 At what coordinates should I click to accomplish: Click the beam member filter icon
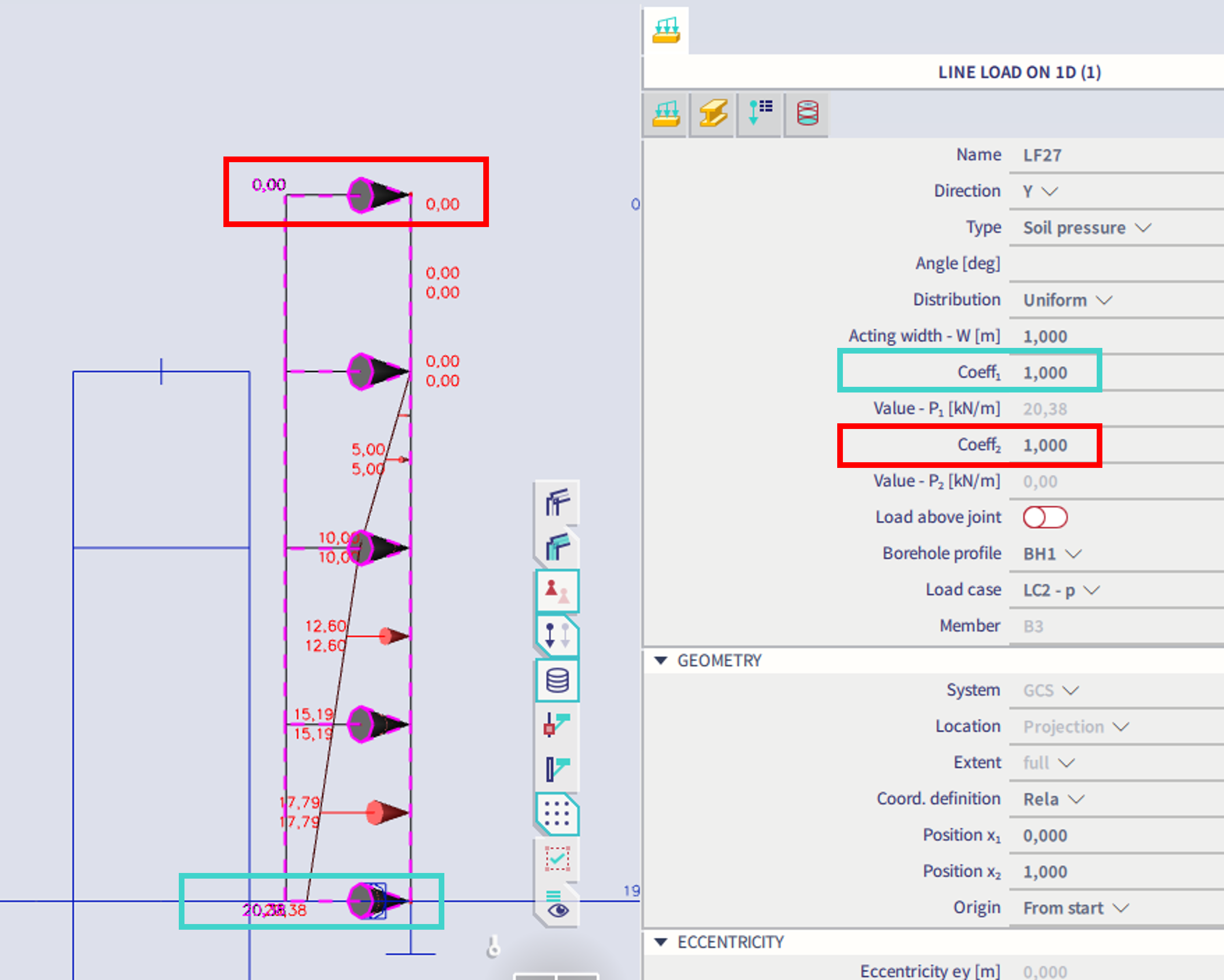[x=713, y=114]
